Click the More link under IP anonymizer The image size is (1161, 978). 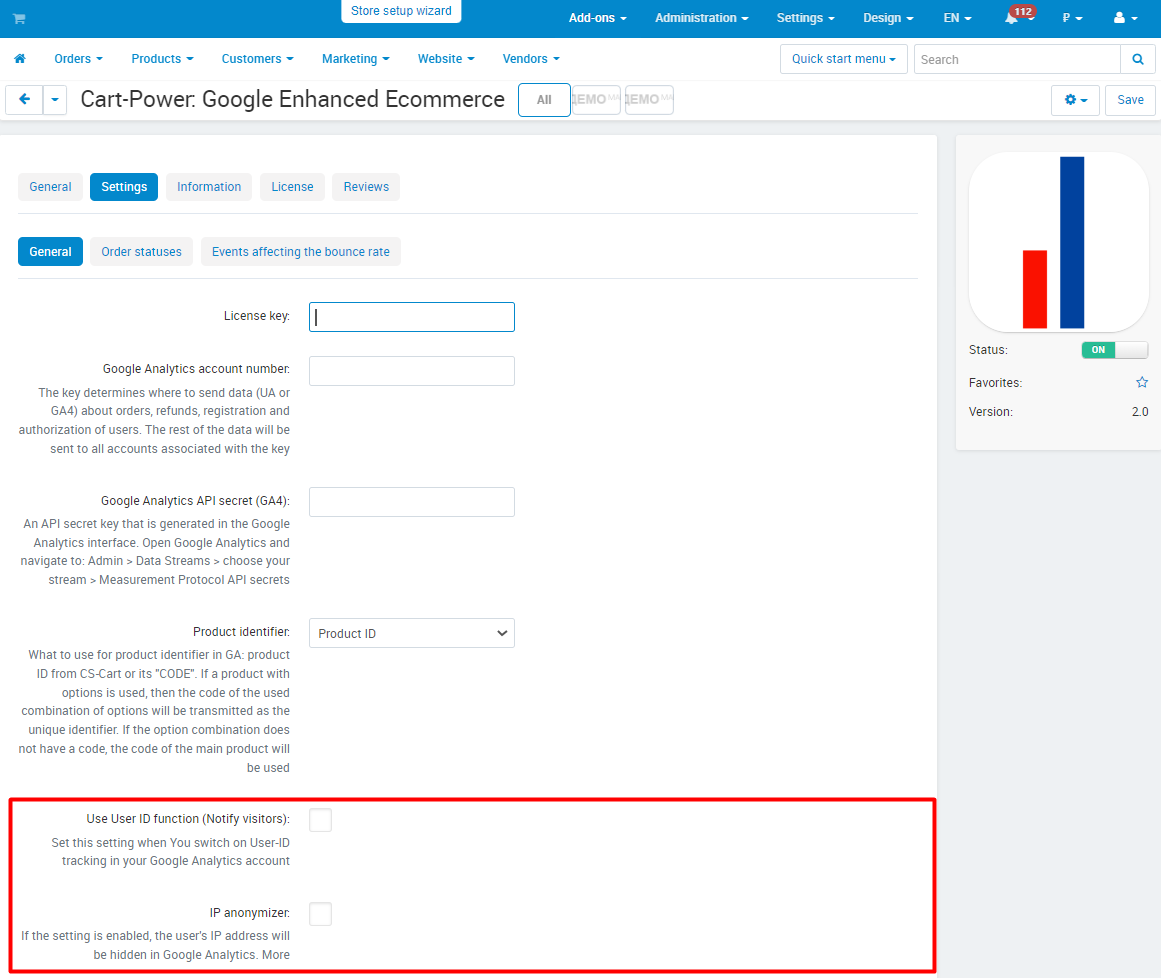tap(275, 954)
